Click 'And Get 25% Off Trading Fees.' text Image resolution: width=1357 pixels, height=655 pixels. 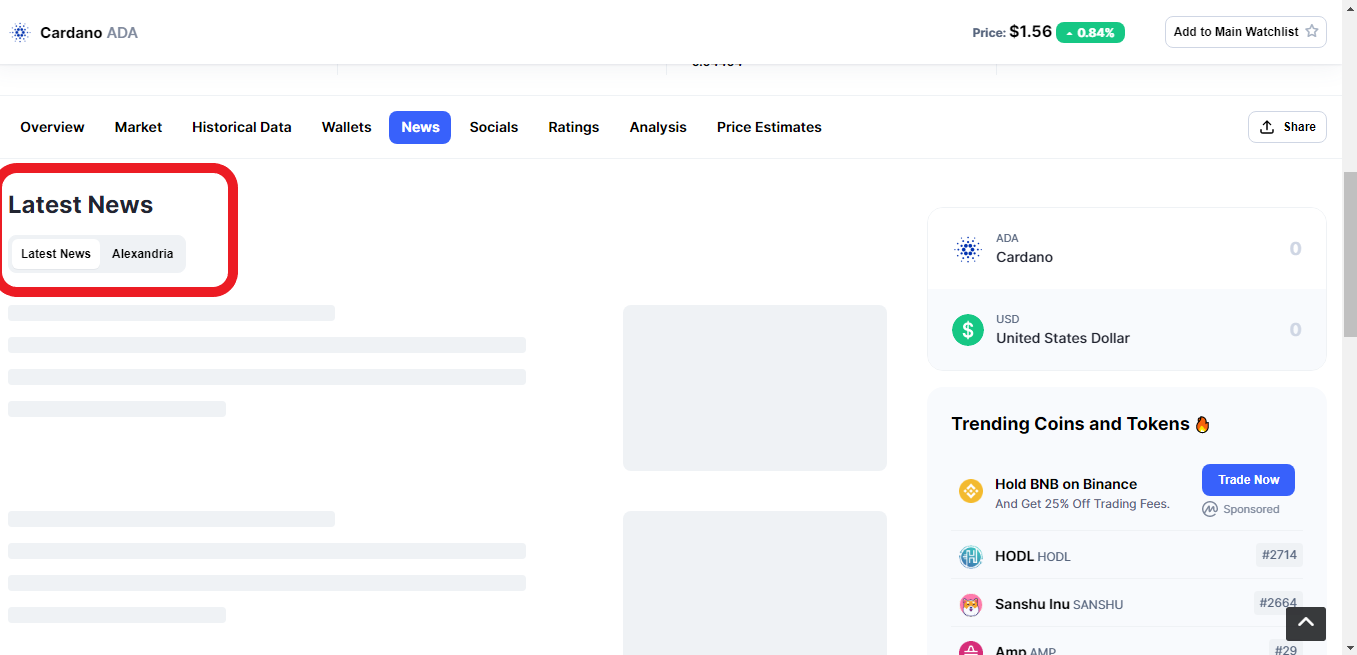click(x=1082, y=504)
